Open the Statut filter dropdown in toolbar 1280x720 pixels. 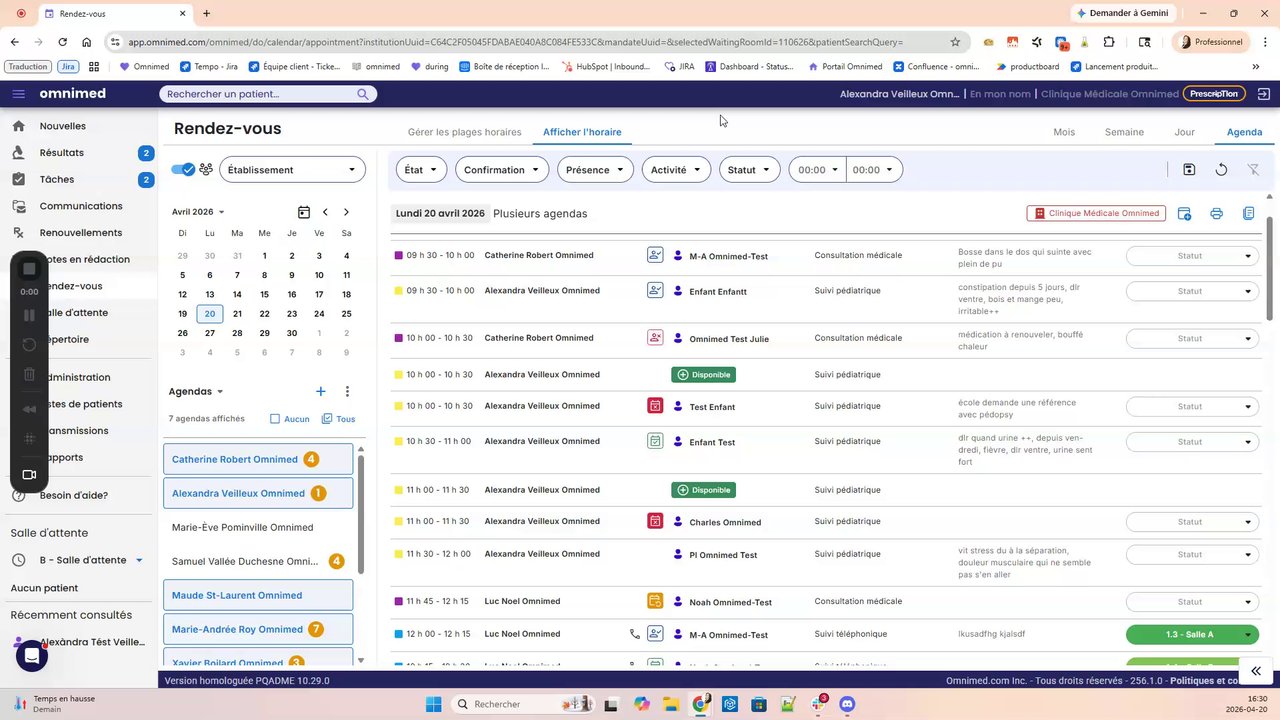pyautogui.click(x=749, y=170)
